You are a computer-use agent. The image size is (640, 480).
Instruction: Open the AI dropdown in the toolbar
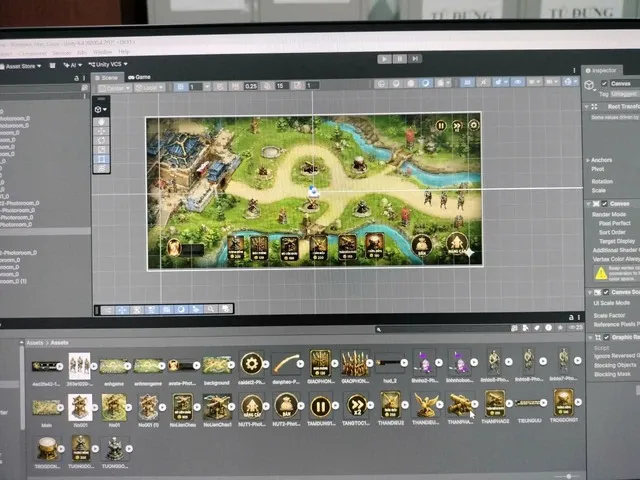click(x=72, y=65)
